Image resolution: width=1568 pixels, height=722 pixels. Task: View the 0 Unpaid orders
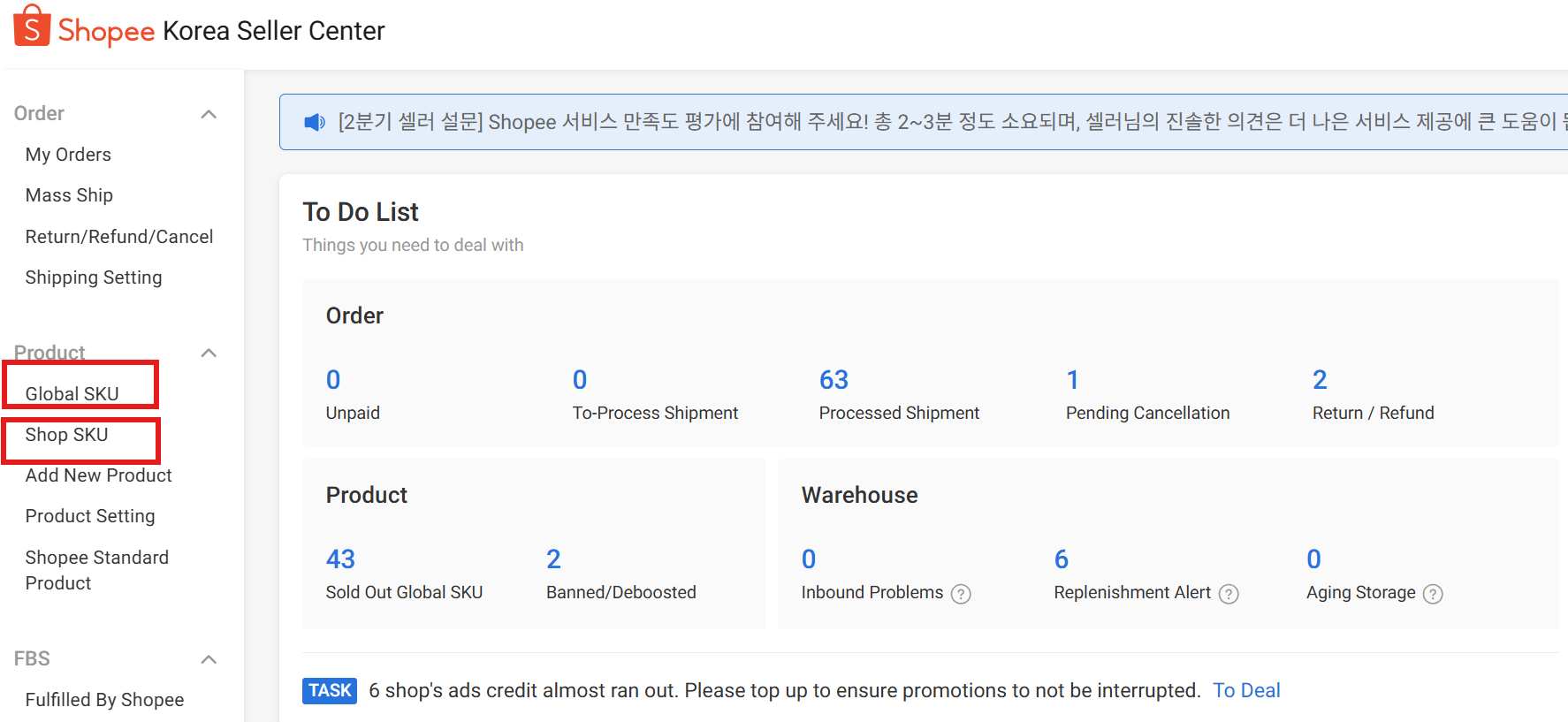point(353,395)
